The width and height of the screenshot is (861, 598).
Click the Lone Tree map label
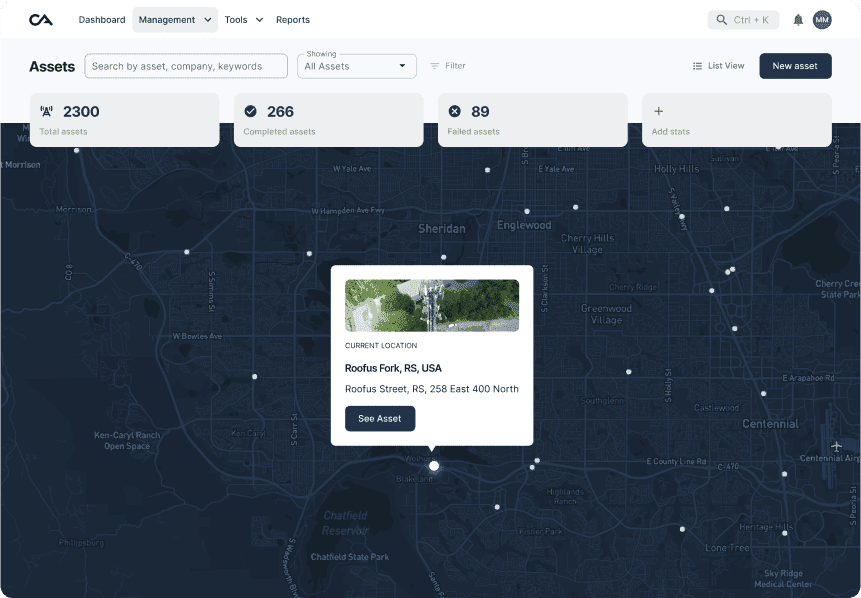[x=727, y=547]
